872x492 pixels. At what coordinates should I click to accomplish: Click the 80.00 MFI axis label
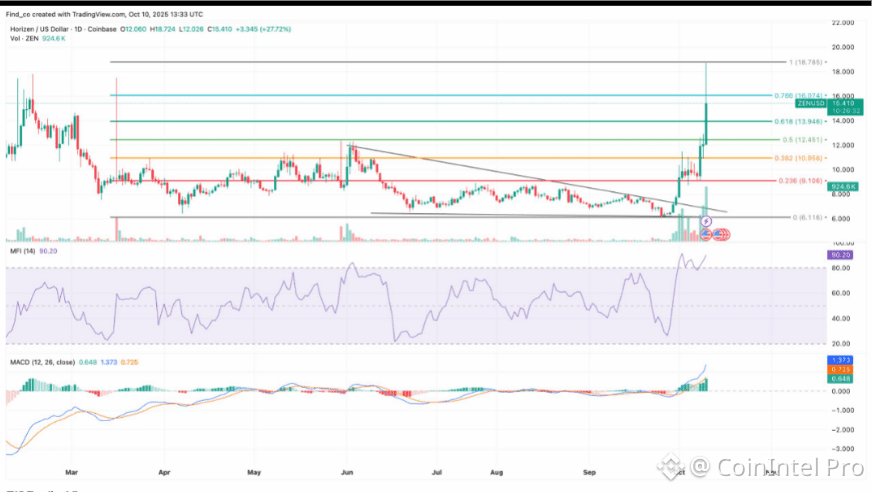click(840, 268)
